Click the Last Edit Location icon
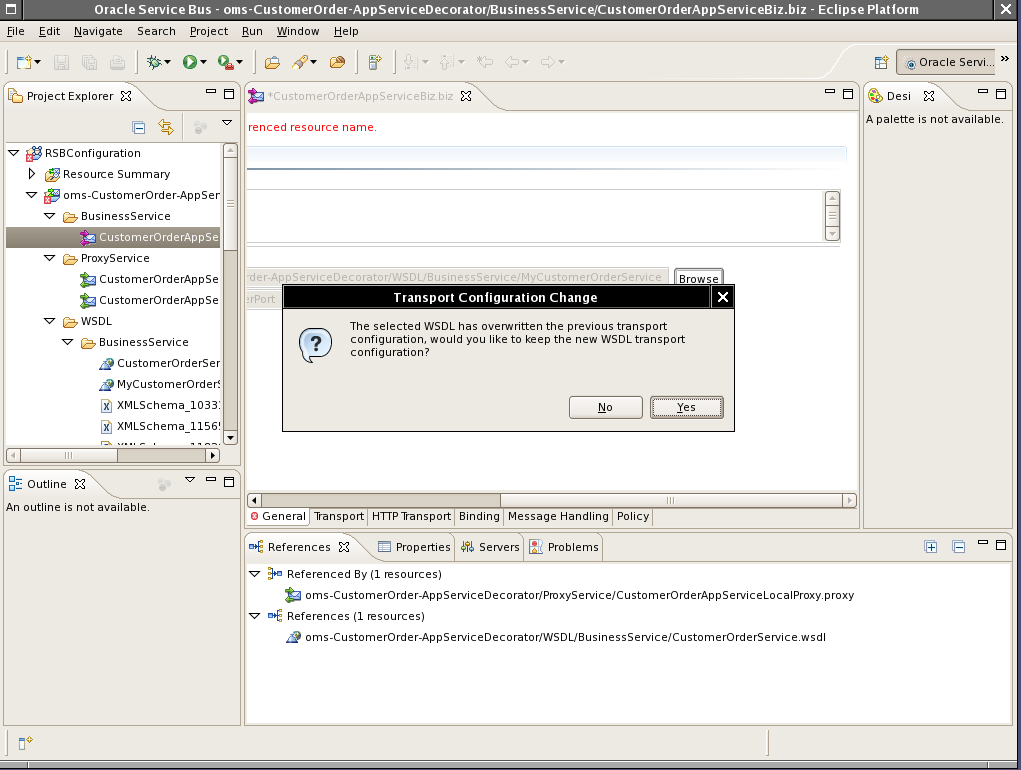The width and height of the screenshot is (1021, 770). tap(484, 62)
